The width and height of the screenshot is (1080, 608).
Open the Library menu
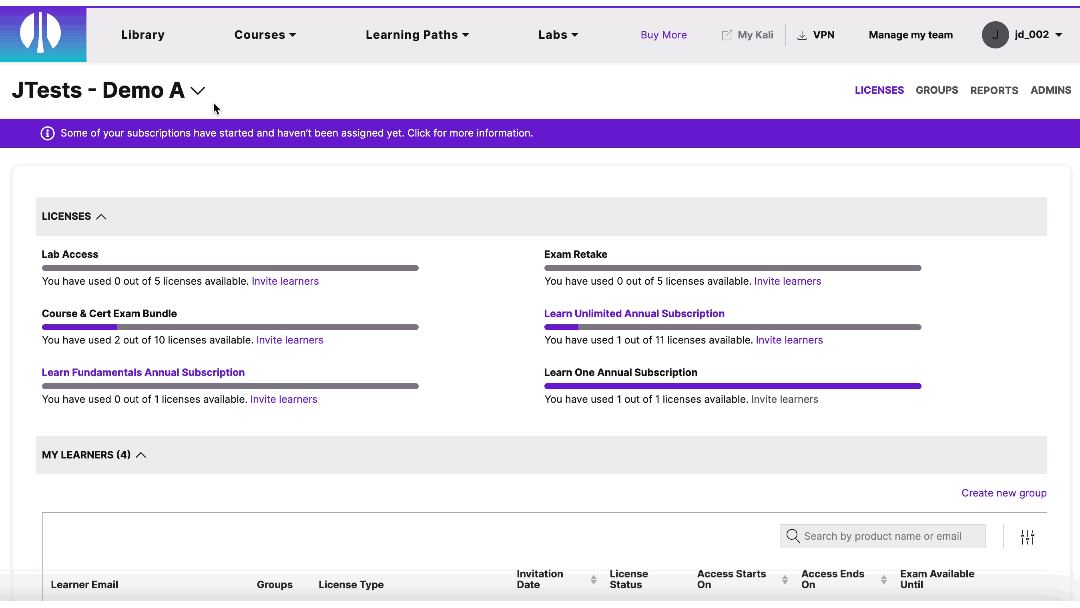point(142,34)
